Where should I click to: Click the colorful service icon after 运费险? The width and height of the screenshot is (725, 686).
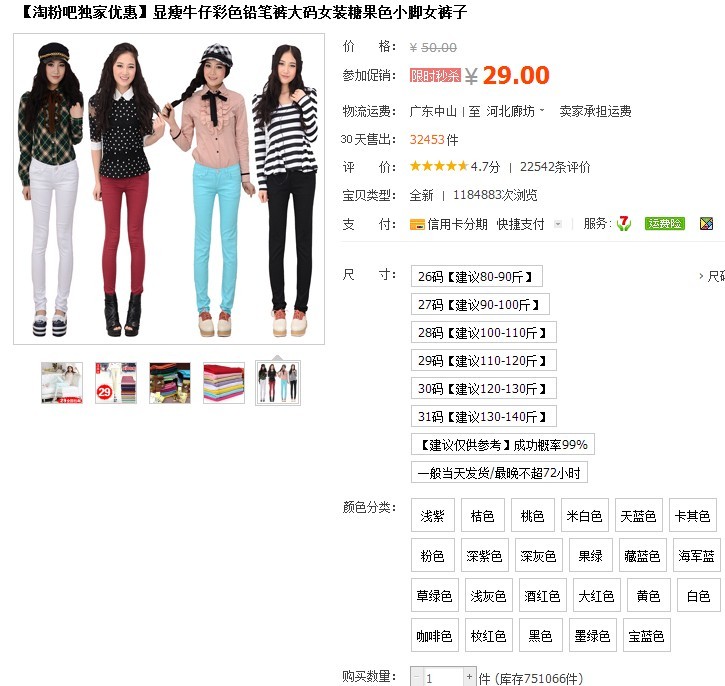(706, 224)
